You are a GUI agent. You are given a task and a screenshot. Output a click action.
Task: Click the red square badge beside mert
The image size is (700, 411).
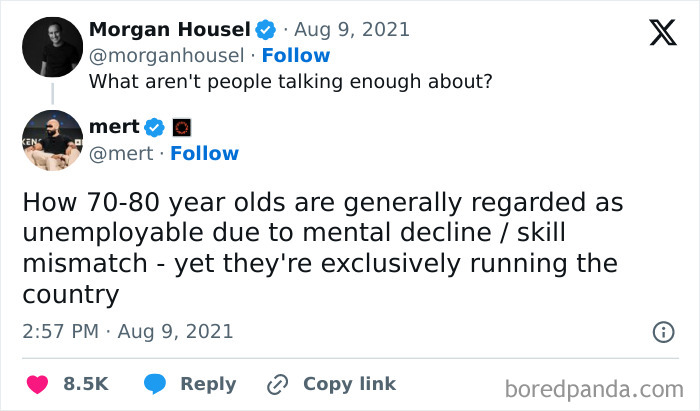pos(182,127)
